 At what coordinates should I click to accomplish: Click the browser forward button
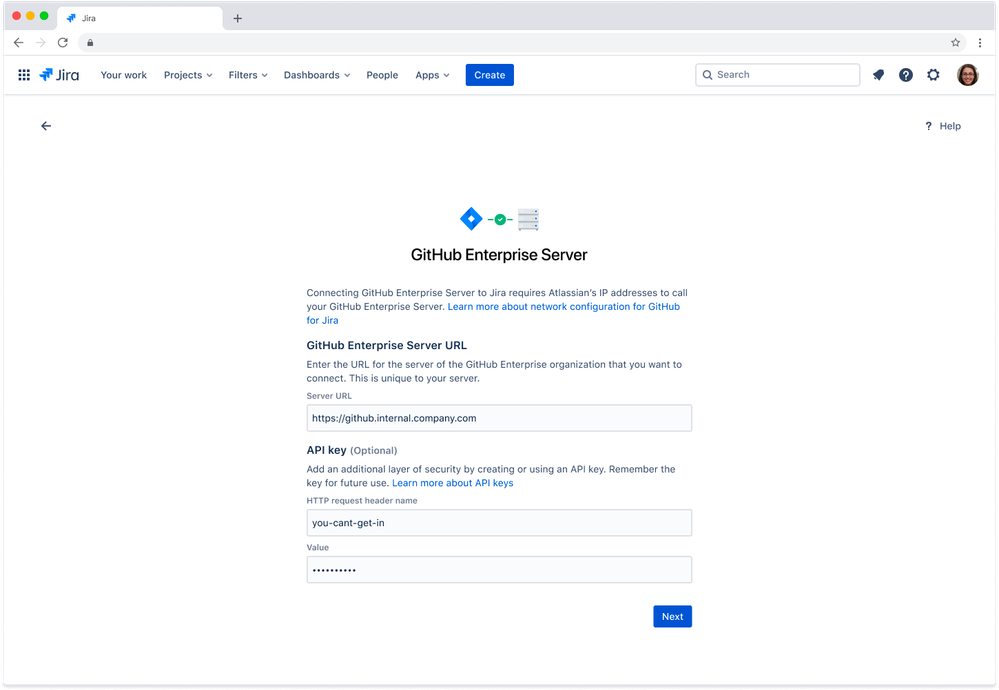click(x=41, y=43)
